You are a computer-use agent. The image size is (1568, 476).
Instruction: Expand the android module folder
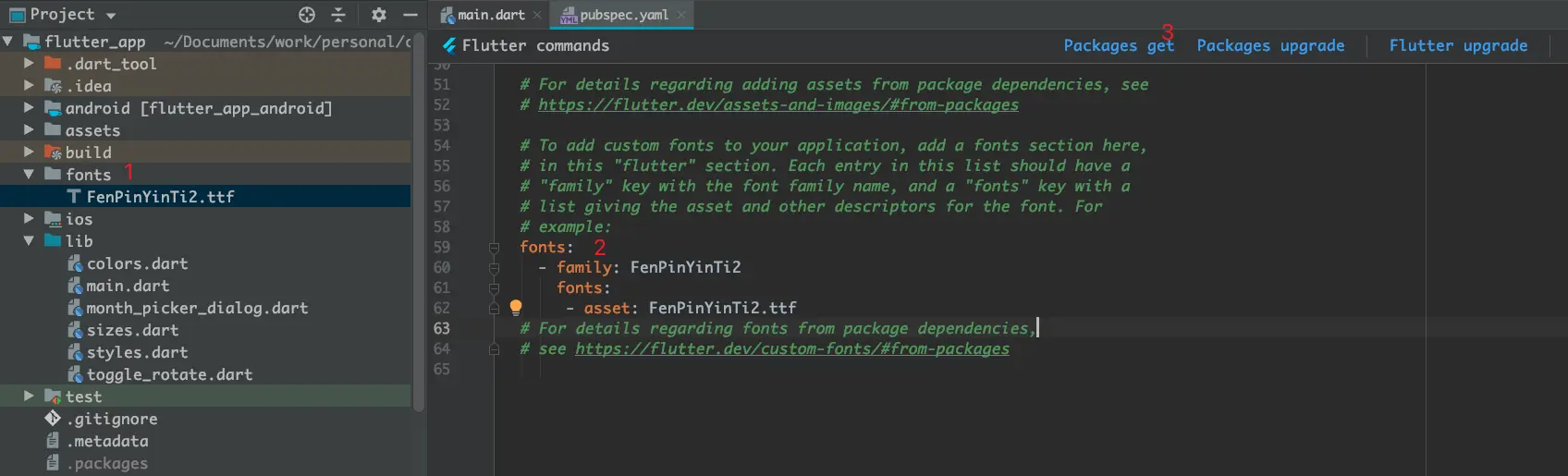tap(29, 108)
